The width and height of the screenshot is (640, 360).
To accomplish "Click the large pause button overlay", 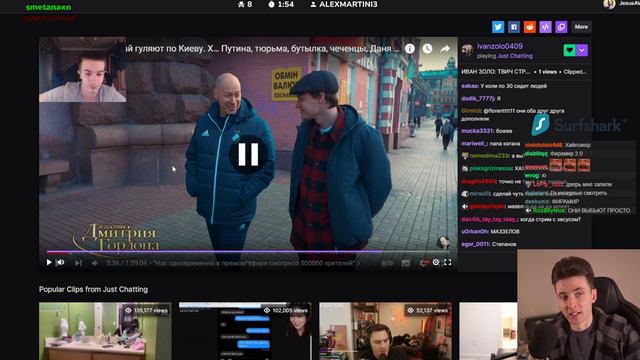I will 248,154.
